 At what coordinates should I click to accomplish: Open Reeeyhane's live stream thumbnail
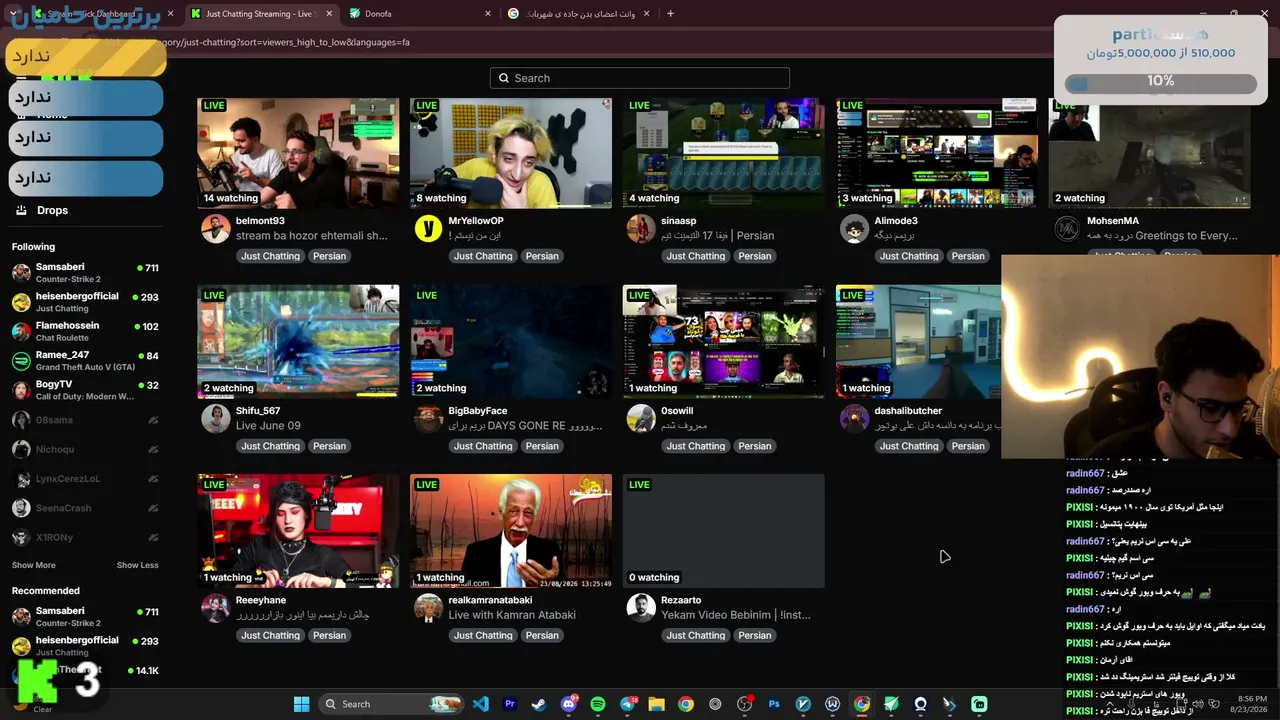click(298, 531)
